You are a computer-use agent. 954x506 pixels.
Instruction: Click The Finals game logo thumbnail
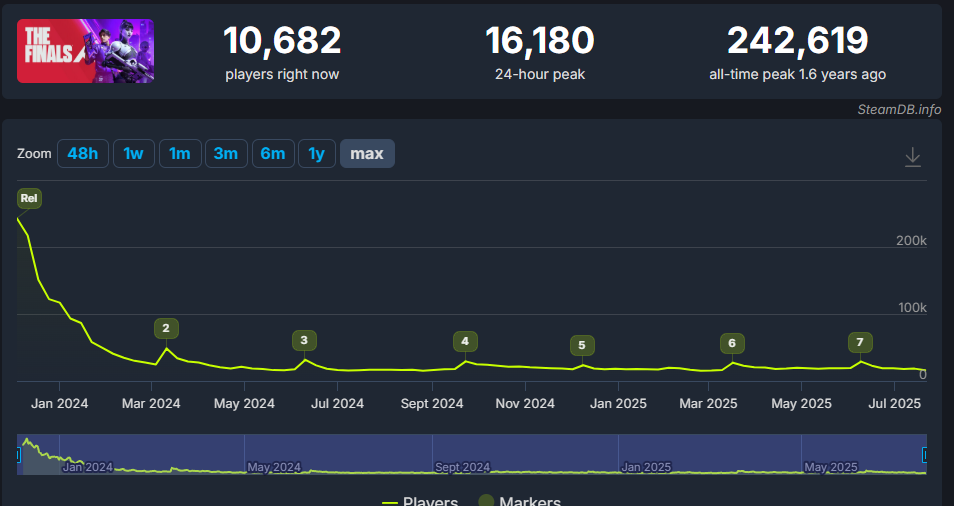pyautogui.click(x=85, y=51)
